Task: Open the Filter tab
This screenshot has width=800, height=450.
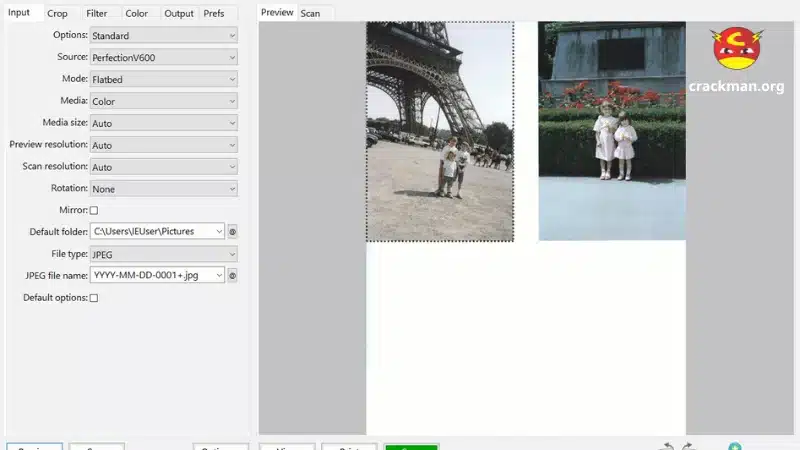Action: 97,14
